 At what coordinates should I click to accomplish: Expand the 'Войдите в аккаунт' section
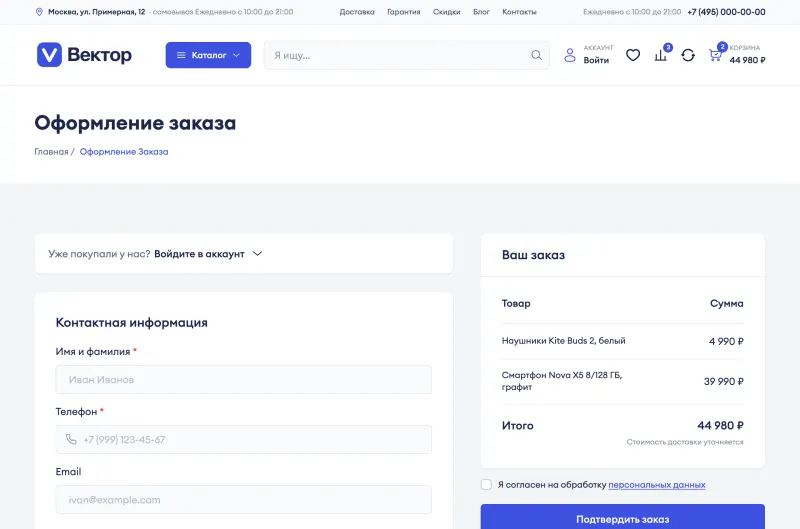point(208,254)
